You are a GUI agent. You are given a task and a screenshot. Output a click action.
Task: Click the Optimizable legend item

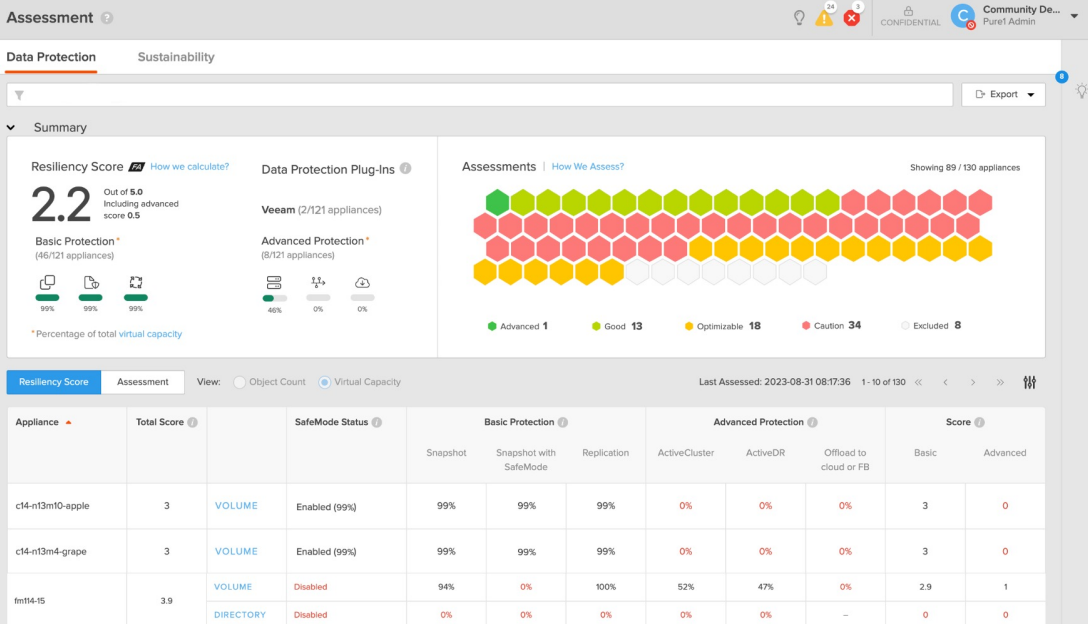[722, 326]
